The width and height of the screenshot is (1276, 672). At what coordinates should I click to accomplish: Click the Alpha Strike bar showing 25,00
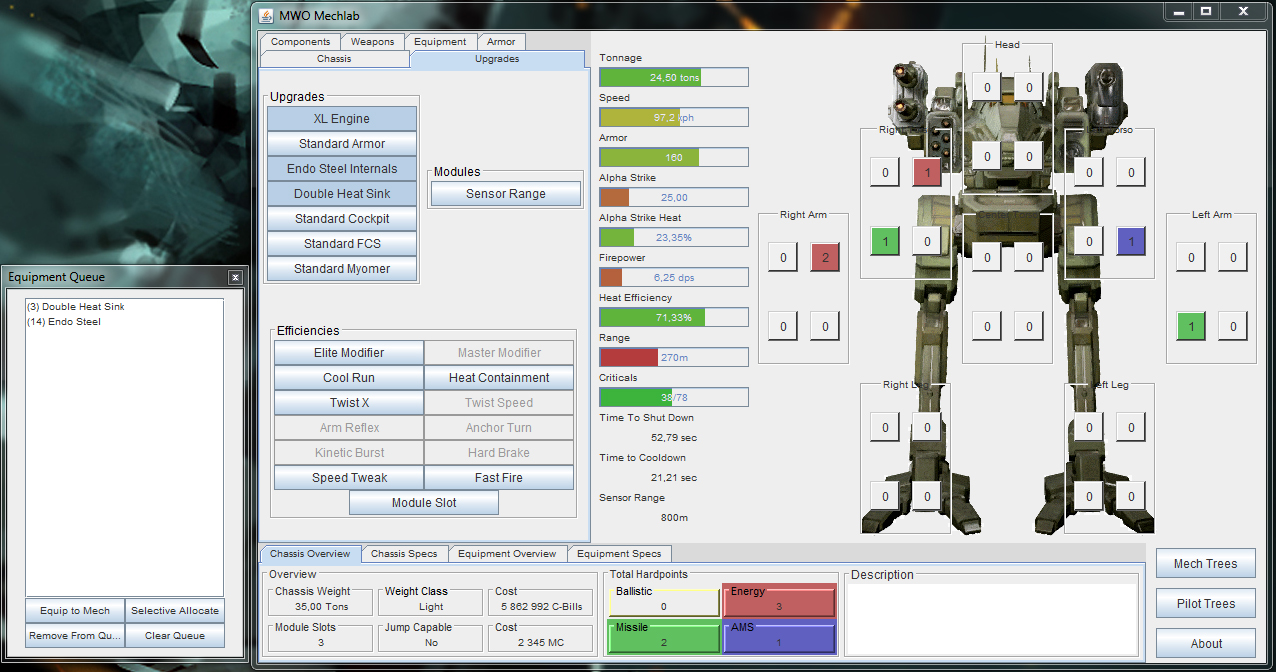[x=674, y=197]
